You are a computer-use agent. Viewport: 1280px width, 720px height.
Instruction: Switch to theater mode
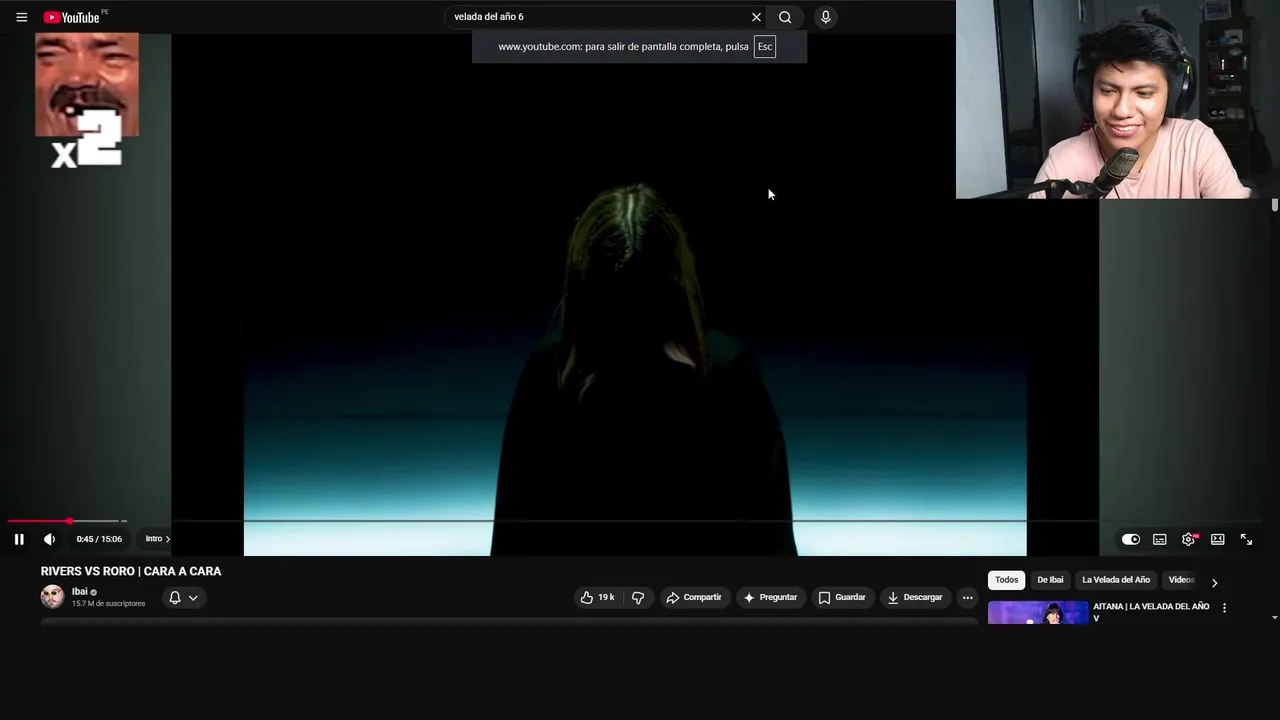pos(1217,539)
